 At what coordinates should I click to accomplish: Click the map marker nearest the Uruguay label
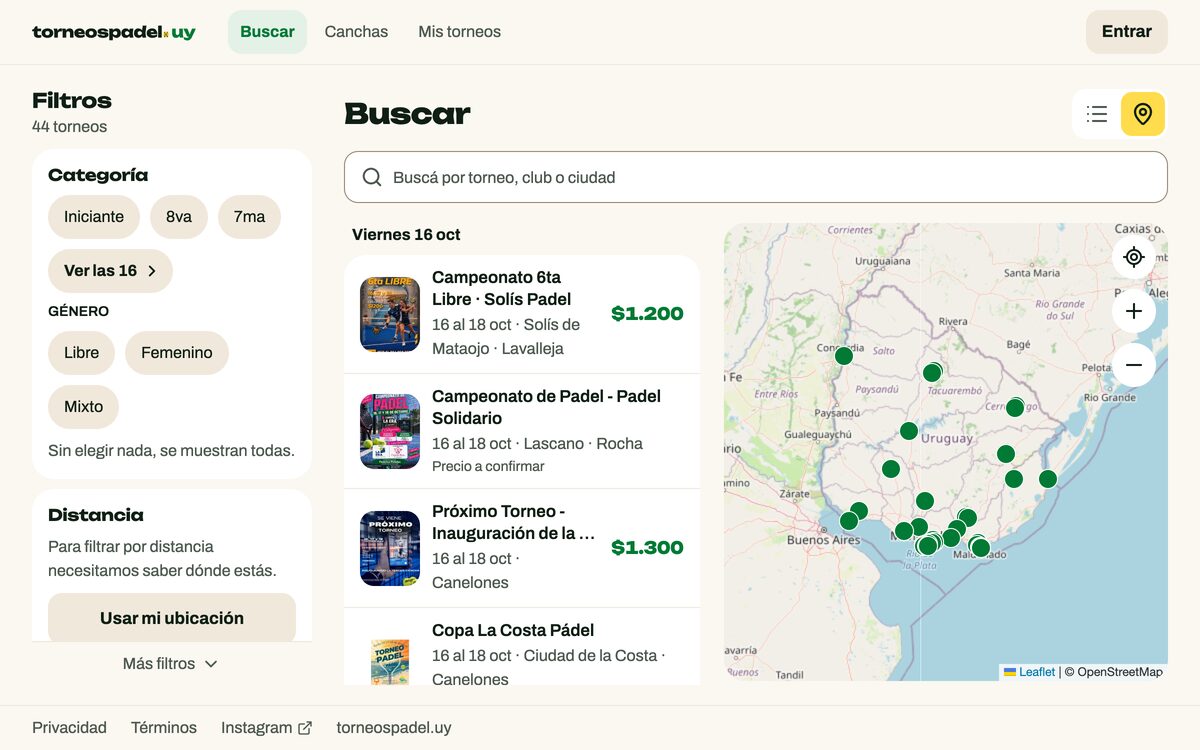pyautogui.click(x=909, y=431)
